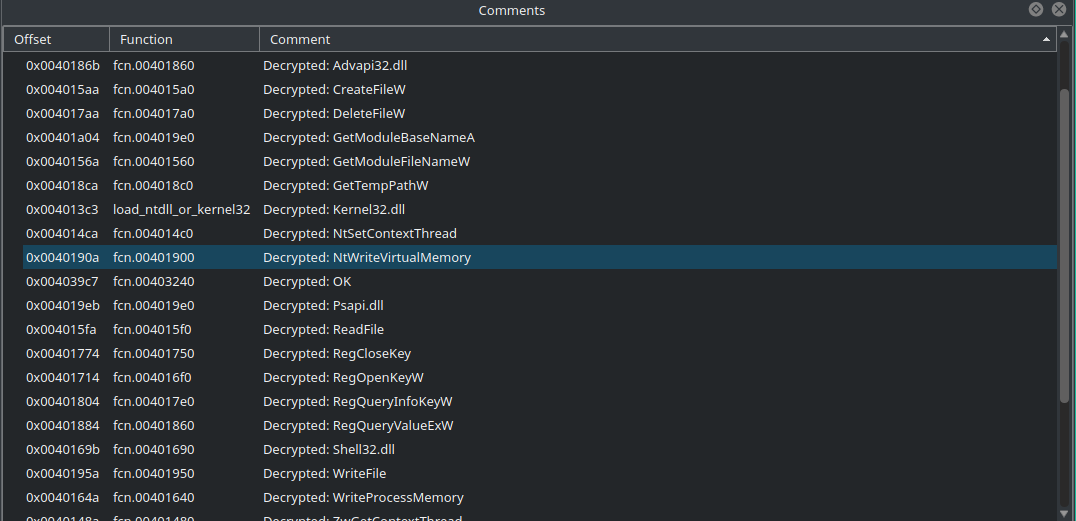Screen dimensions: 1076x521
Task: Select the RegCloseKey comment entry
Action: point(337,354)
